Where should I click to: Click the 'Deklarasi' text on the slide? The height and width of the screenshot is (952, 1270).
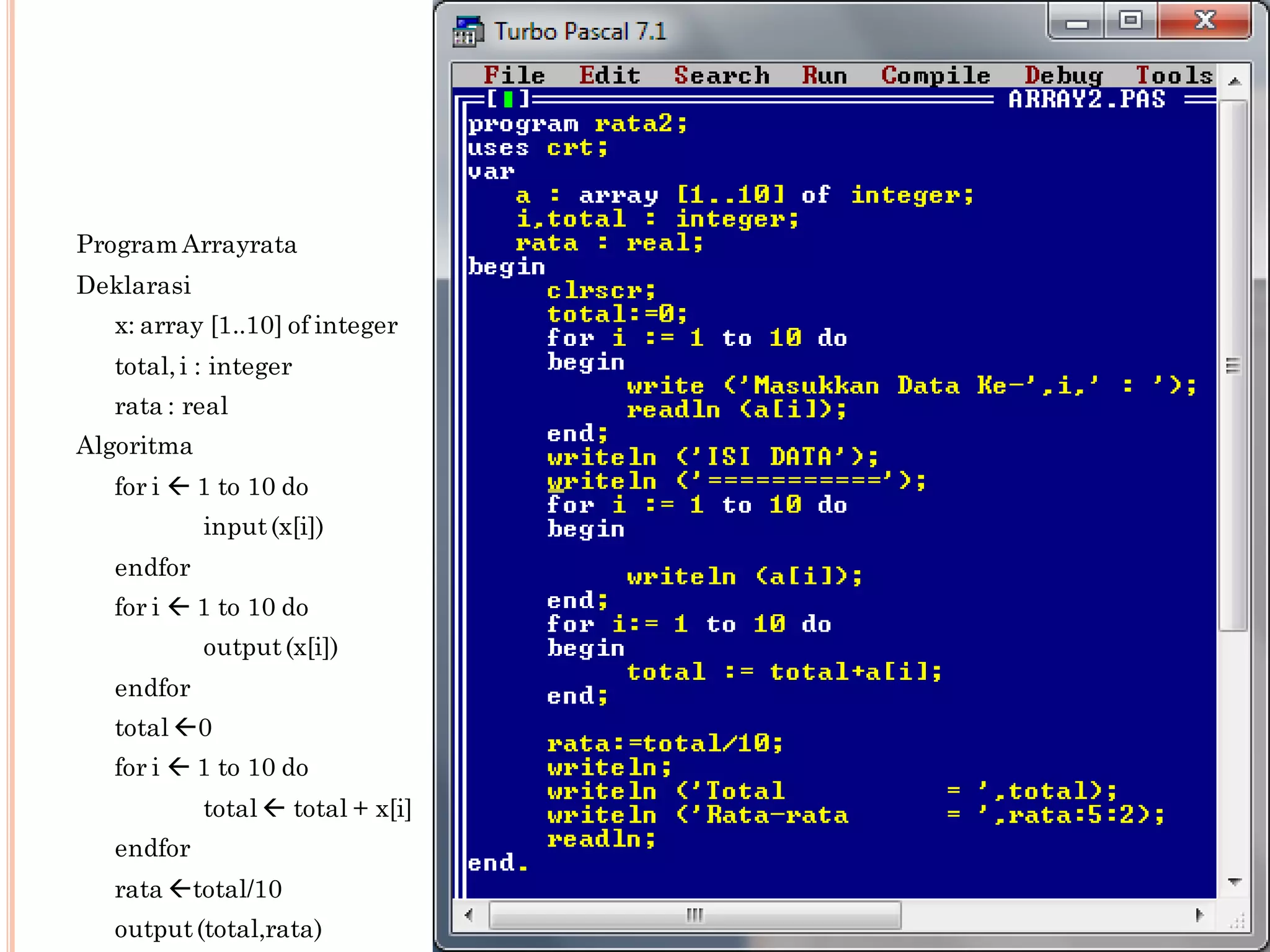click(134, 285)
